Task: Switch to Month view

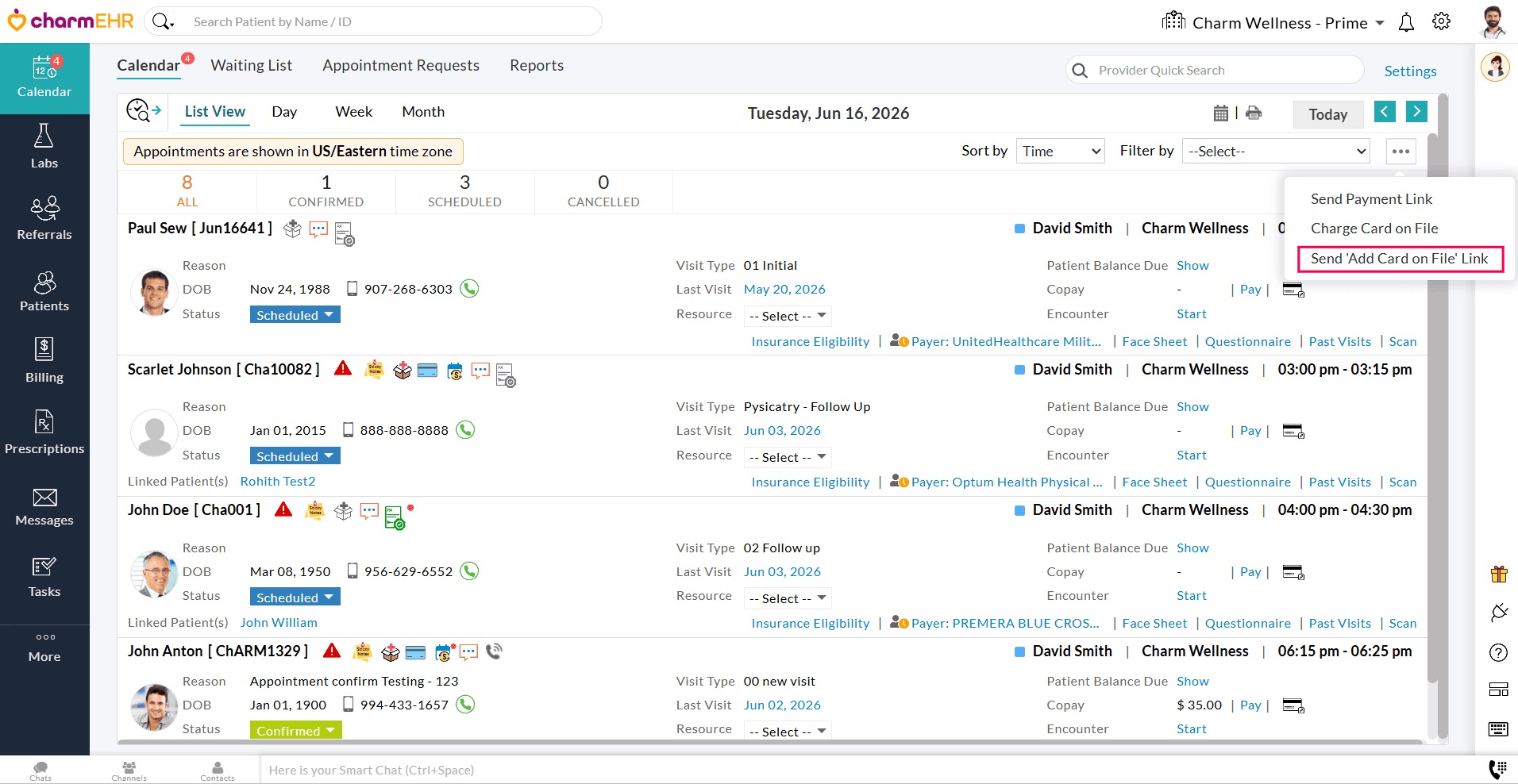Action: point(423,112)
